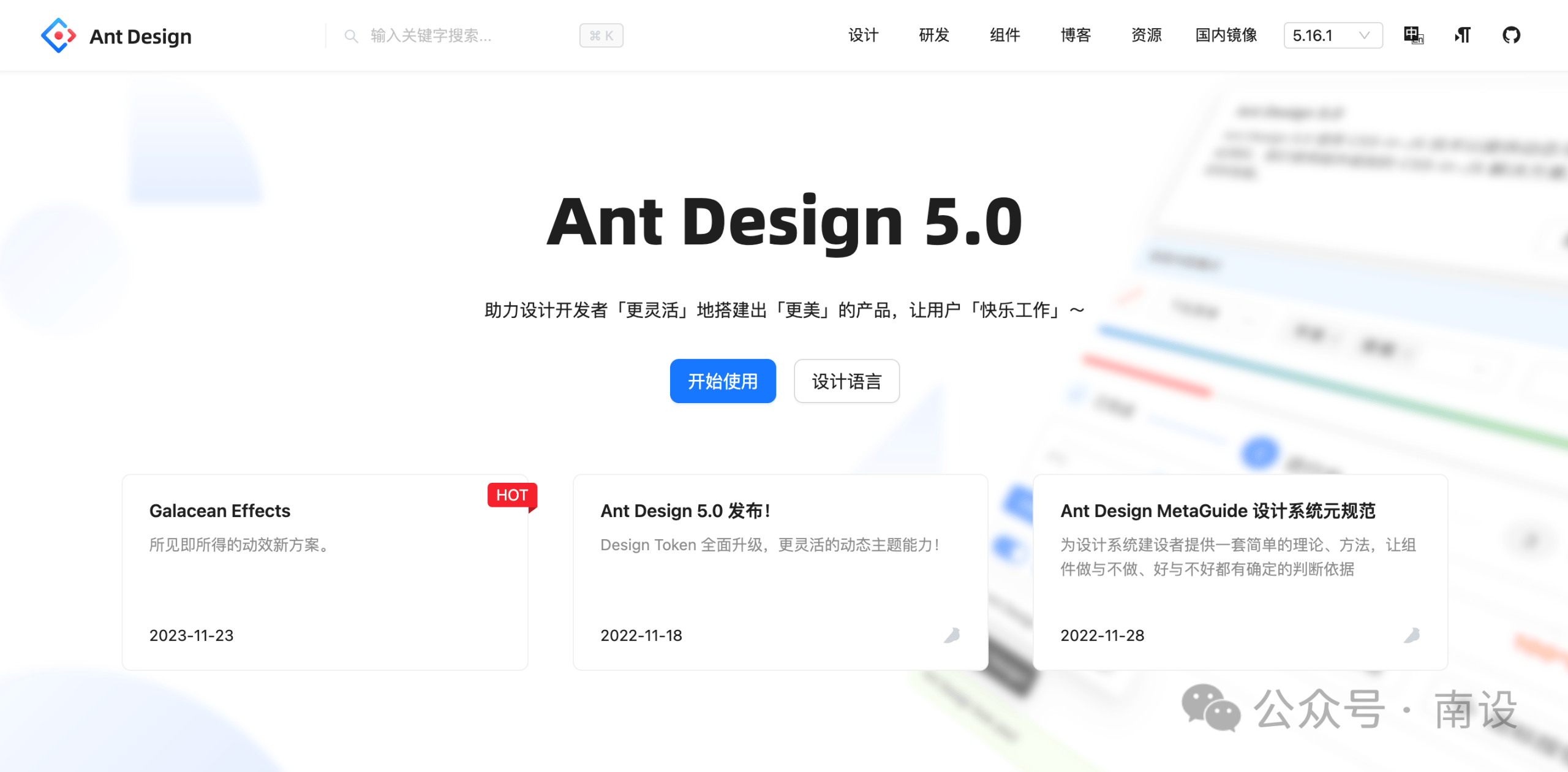Click the bird icon on MetaGuide card

(1412, 635)
